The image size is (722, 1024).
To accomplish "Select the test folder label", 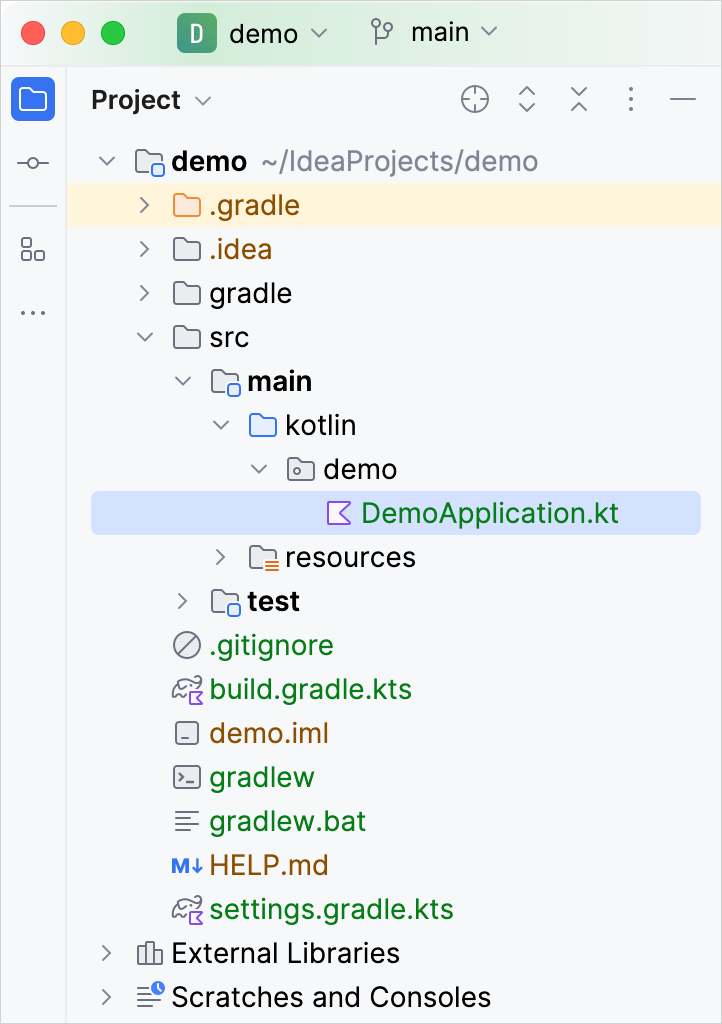I will click(x=273, y=601).
